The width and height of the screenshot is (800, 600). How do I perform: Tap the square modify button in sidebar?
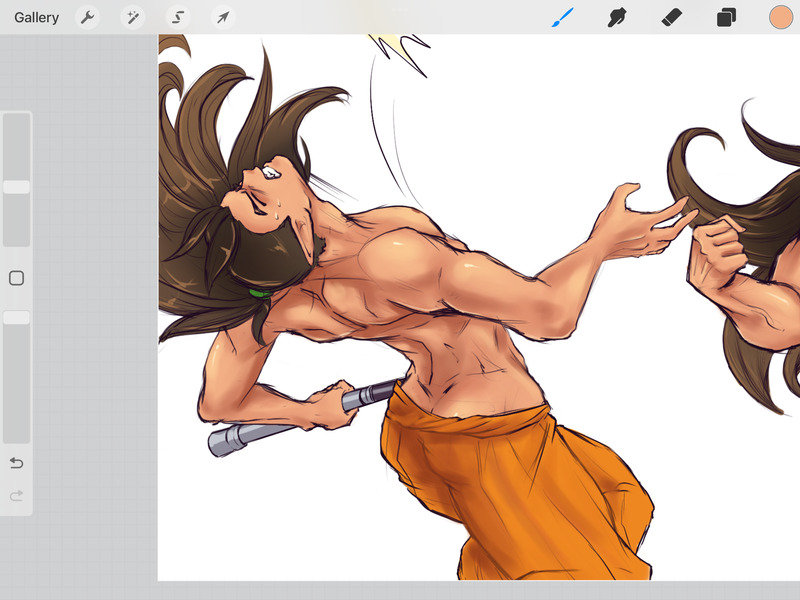[16, 278]
